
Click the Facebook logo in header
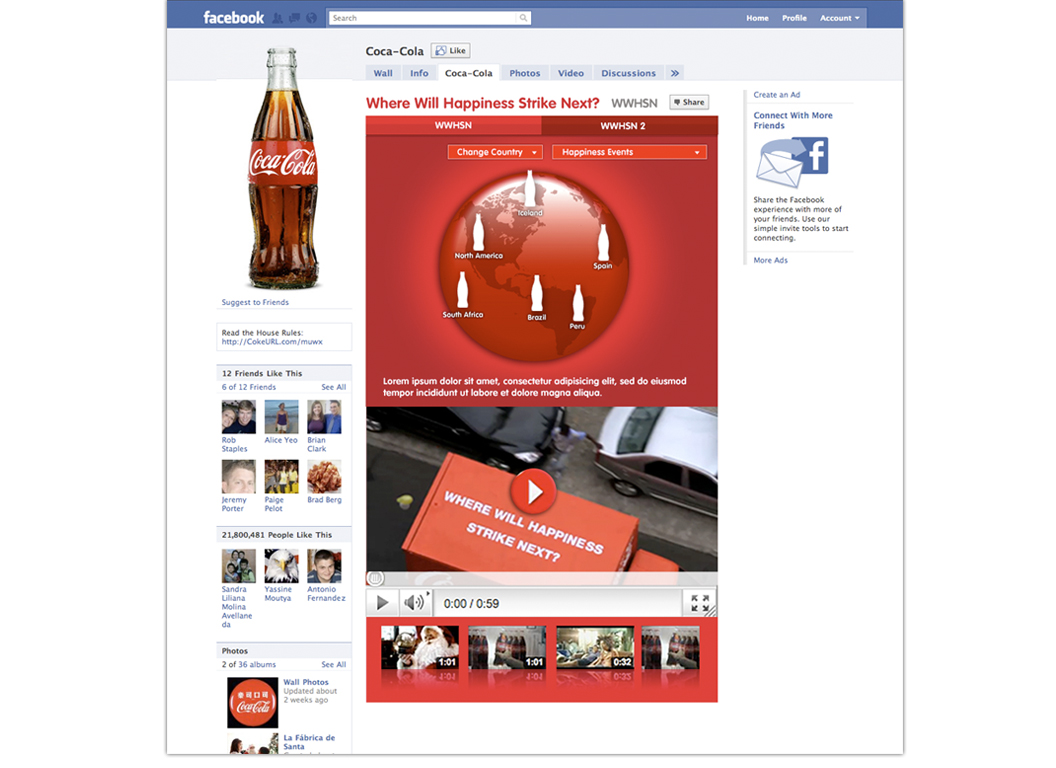(x=233, y=17)
